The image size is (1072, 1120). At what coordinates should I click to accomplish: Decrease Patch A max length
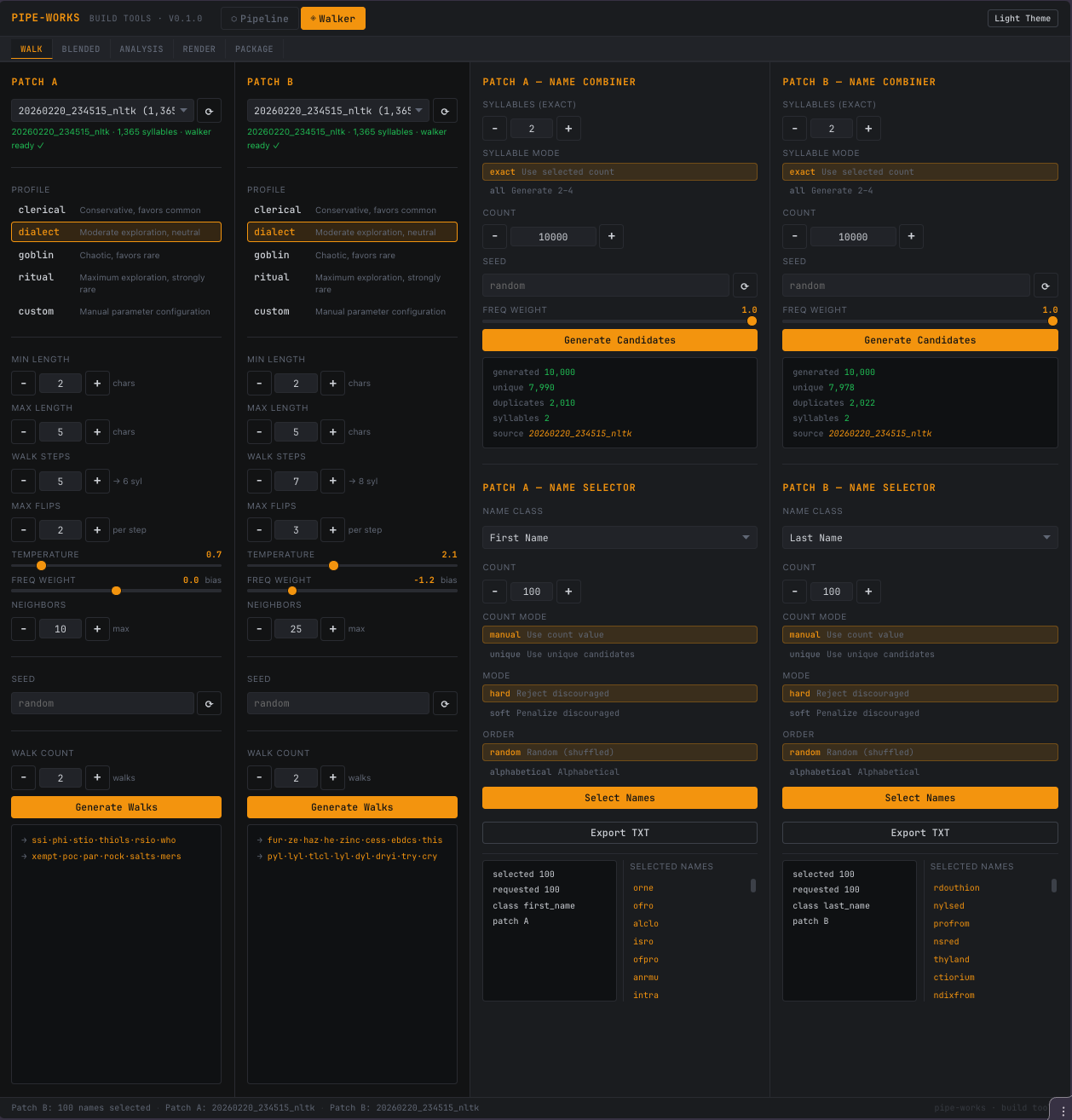(x=24, y=432)
